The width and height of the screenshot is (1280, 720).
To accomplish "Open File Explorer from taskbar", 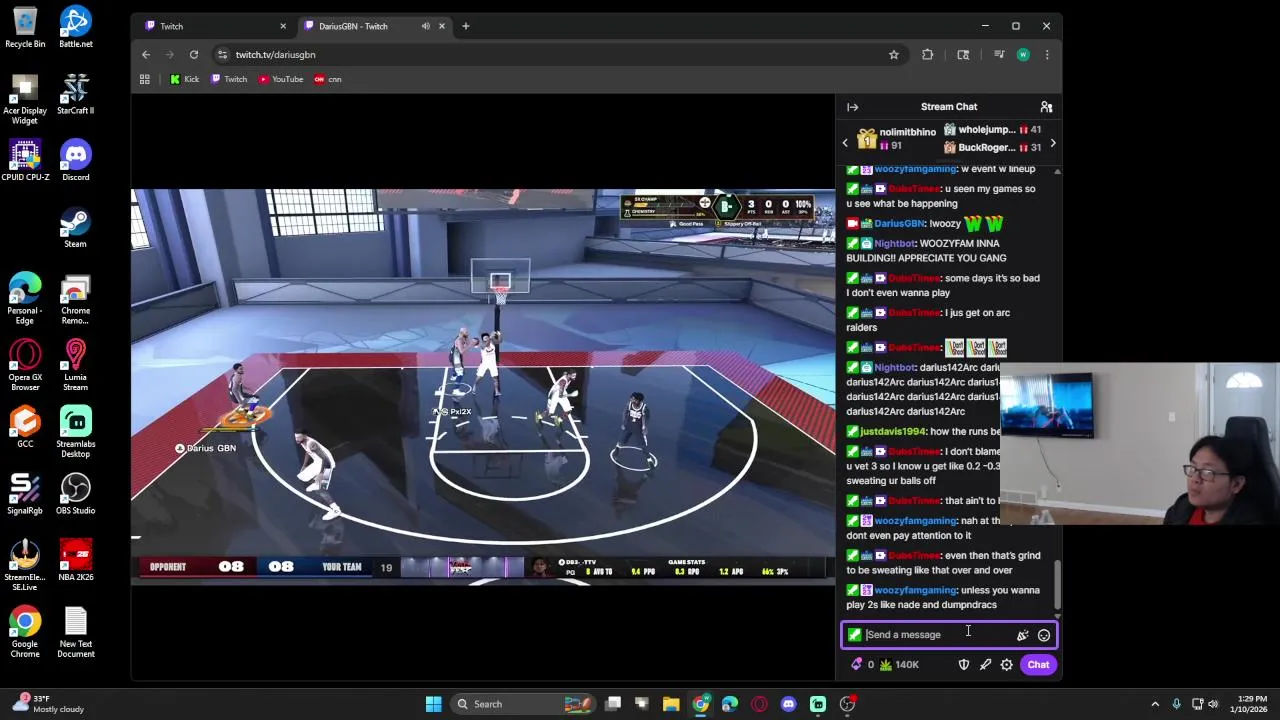I will point(671,704).
